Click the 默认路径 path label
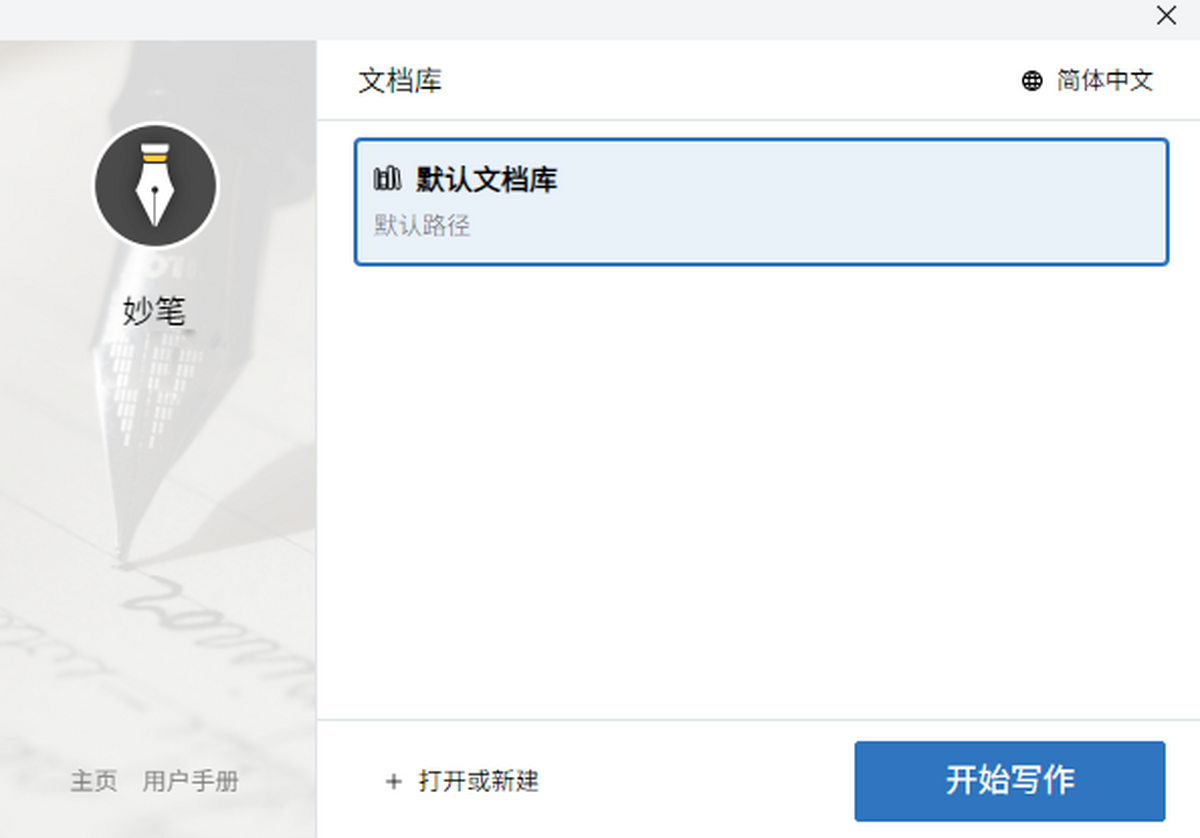Image resolution: width=1200 pixels, height=838 pixels. (422, 225)
